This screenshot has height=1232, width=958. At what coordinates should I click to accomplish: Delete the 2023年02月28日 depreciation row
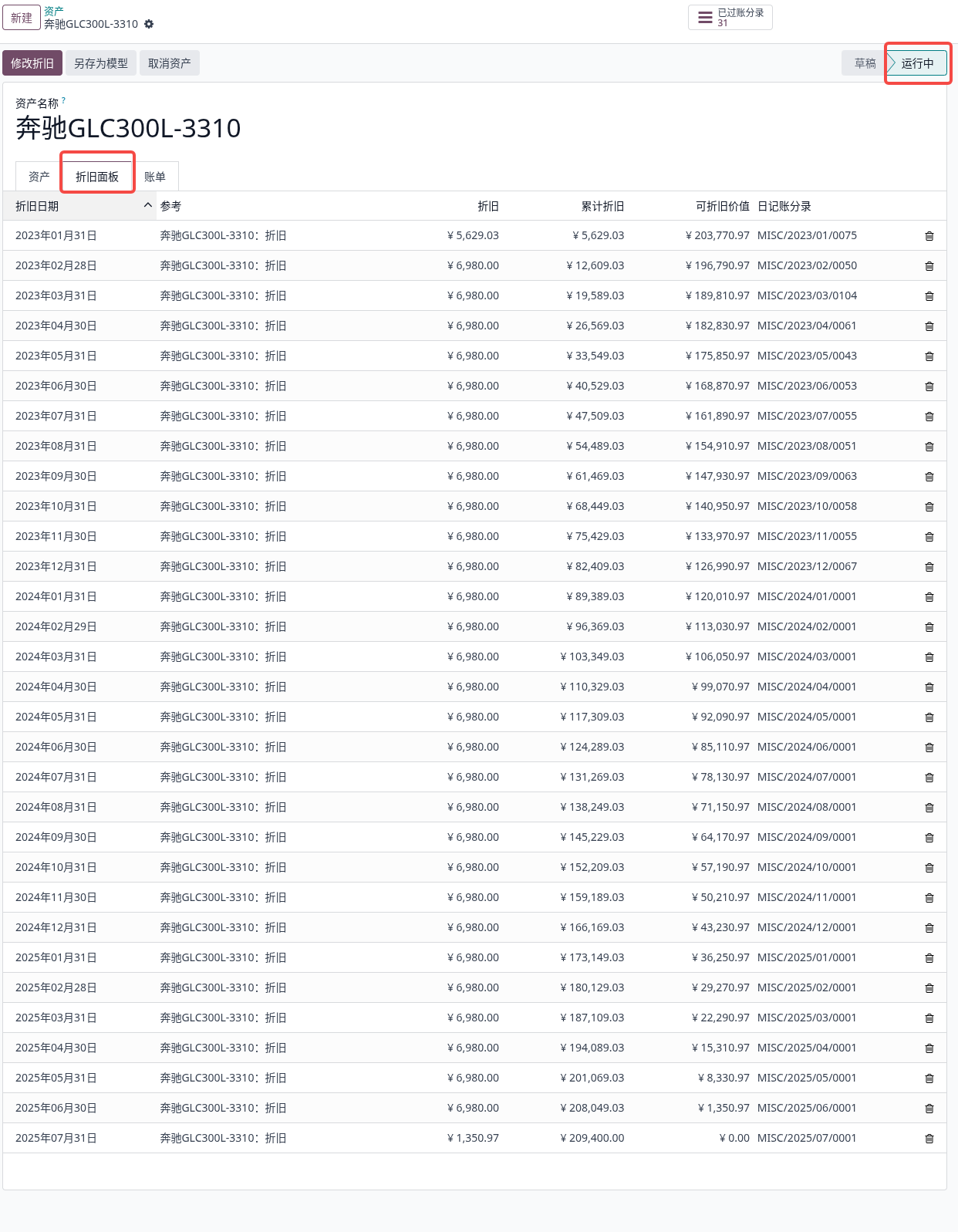pos(929,266)
